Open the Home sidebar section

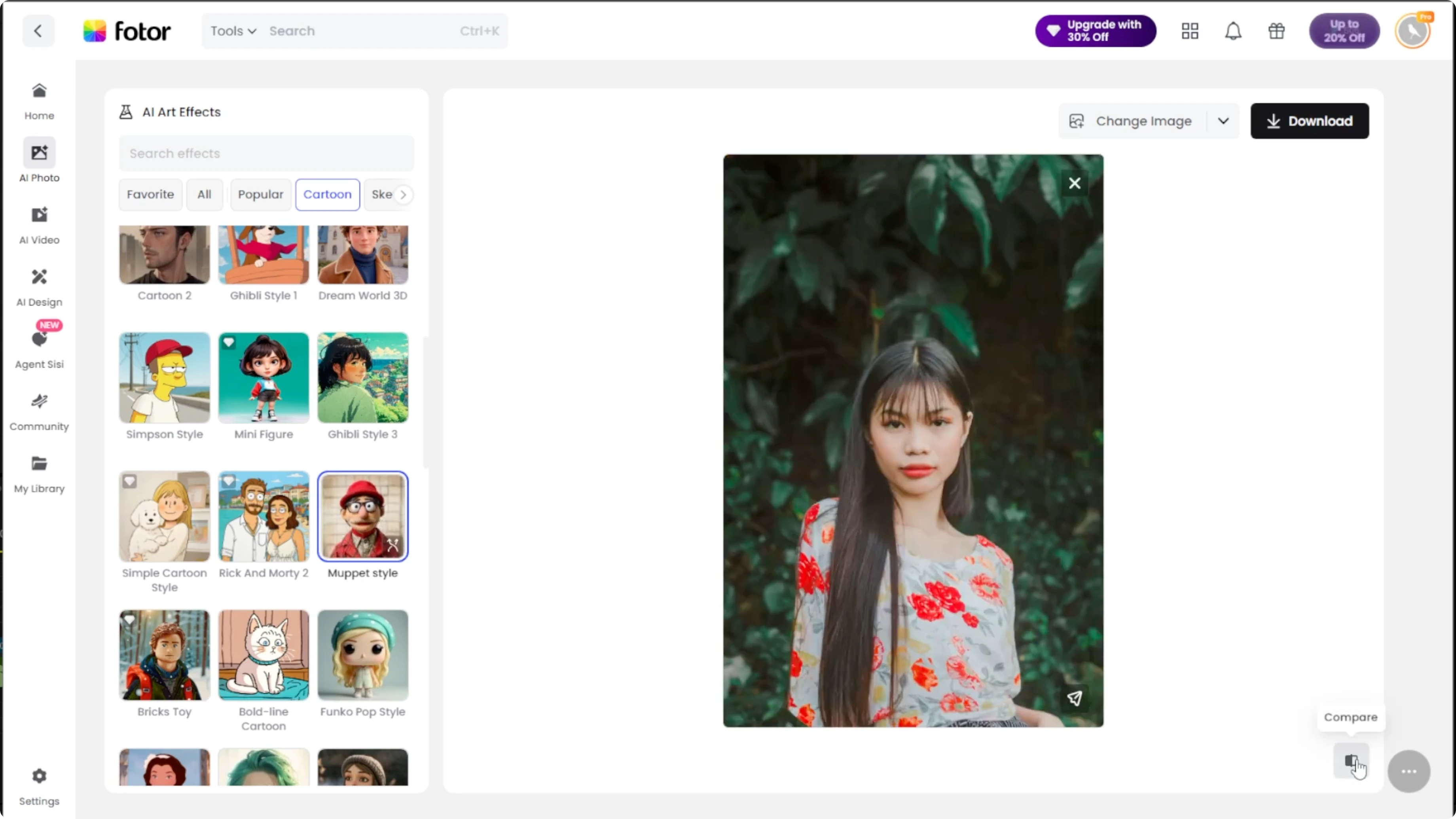click(x=39, y=101)
